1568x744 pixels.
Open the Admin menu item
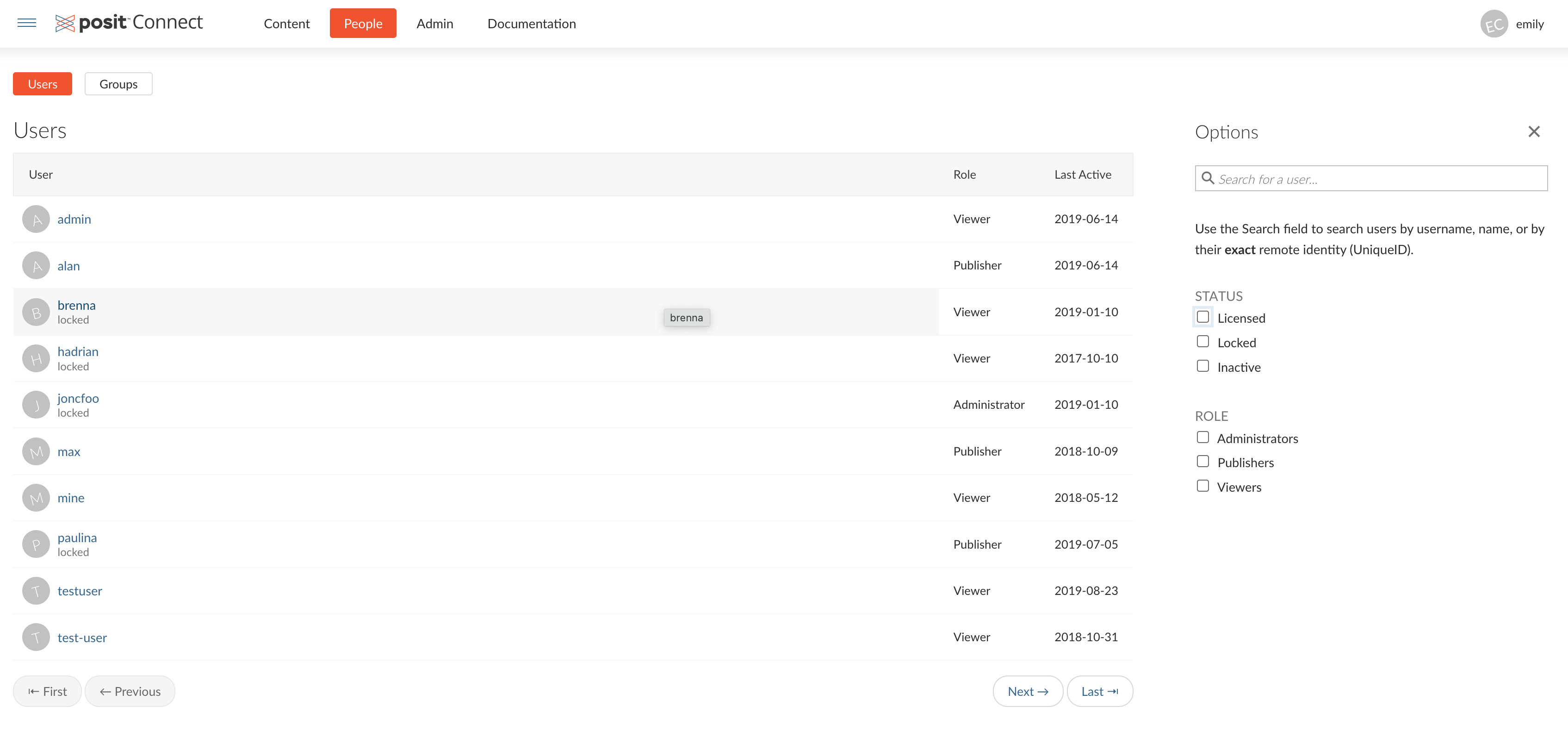pyautogui.click(x=434, y=24)
